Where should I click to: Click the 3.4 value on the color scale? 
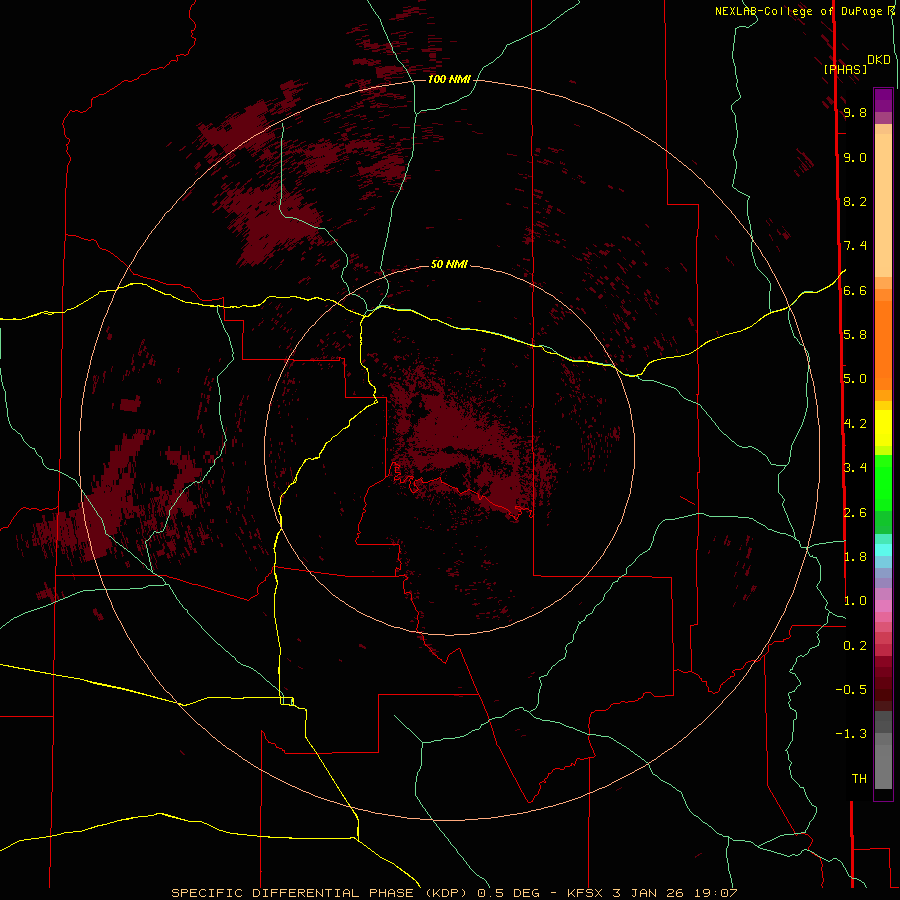click(x=855, y=468)
